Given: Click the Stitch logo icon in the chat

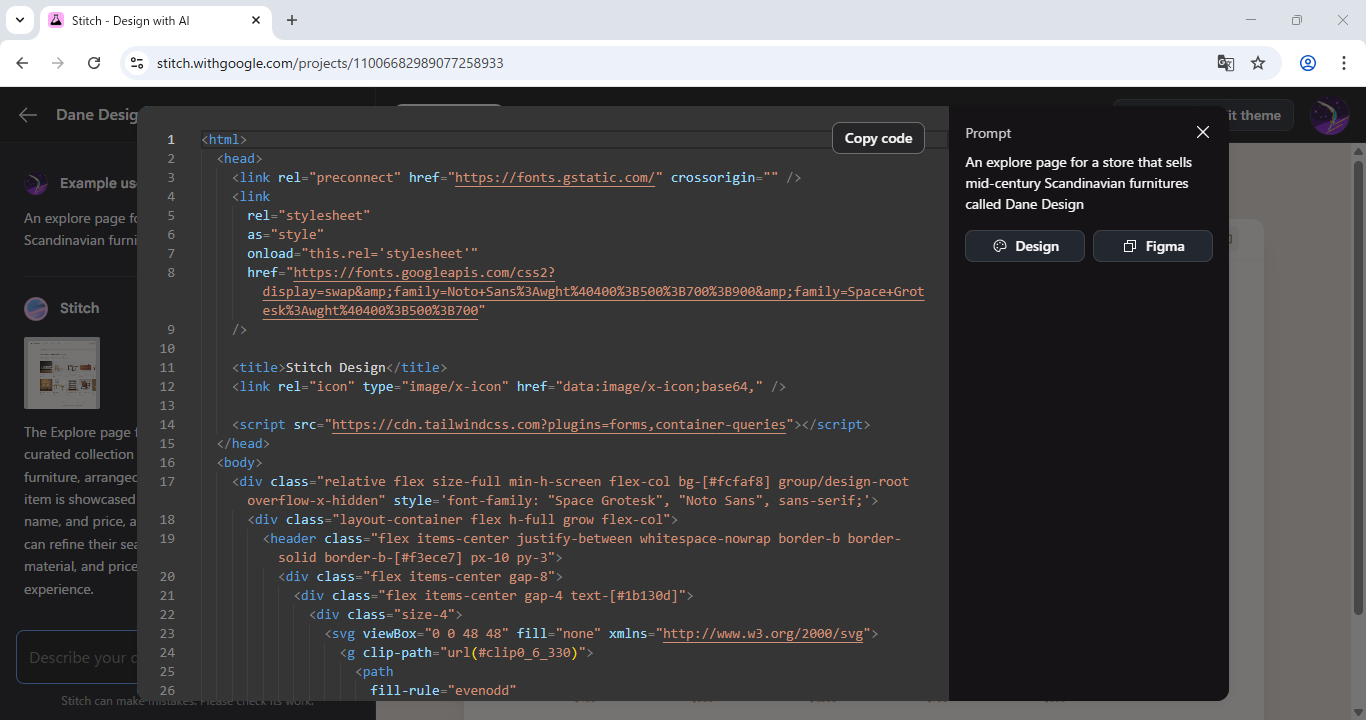Looking at the screenshot, I should coord(36,308).
